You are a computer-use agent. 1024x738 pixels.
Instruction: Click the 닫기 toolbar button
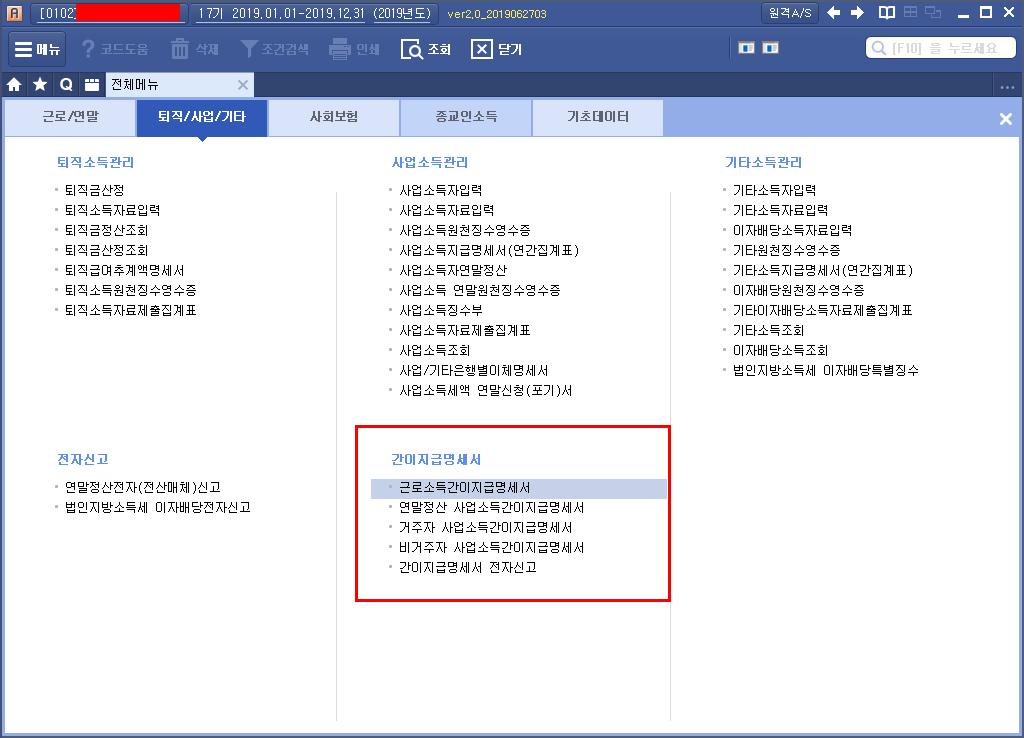(x=496, y=49)
